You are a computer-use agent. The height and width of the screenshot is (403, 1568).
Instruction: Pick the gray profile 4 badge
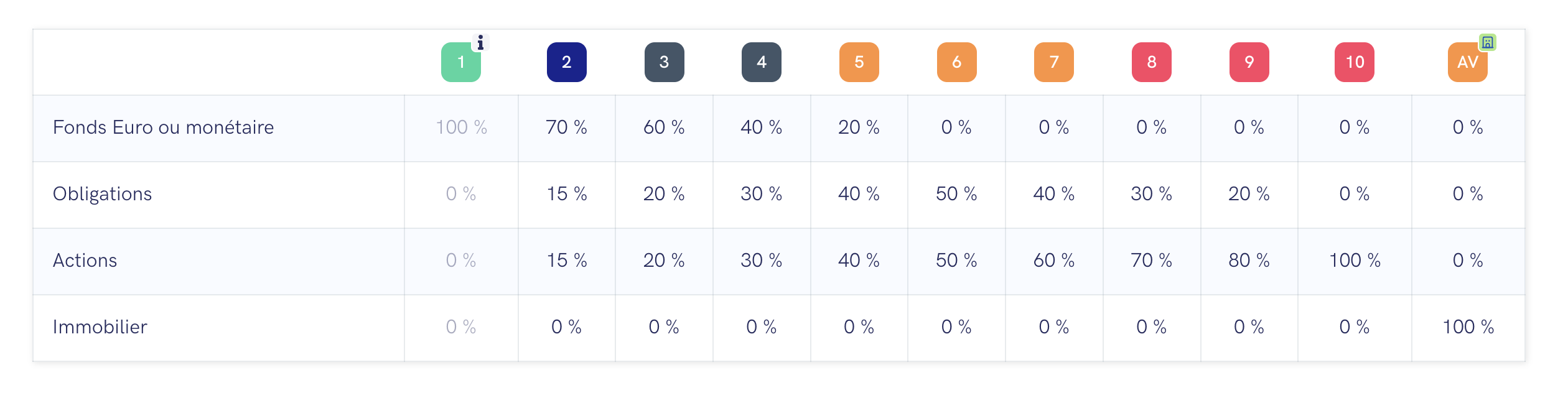[x=761, y=62]
